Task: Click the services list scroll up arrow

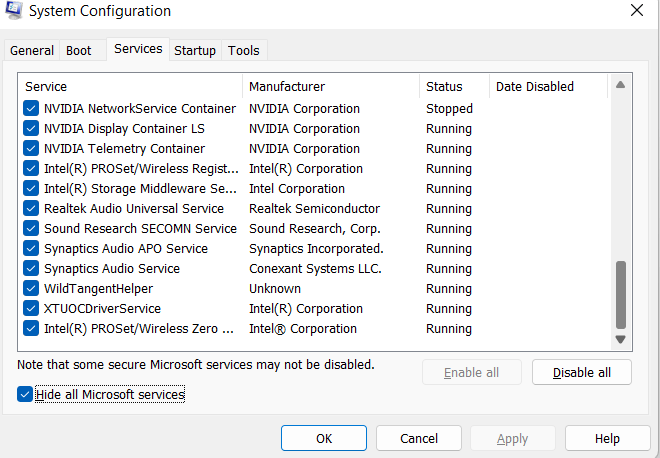Action: 620,85
